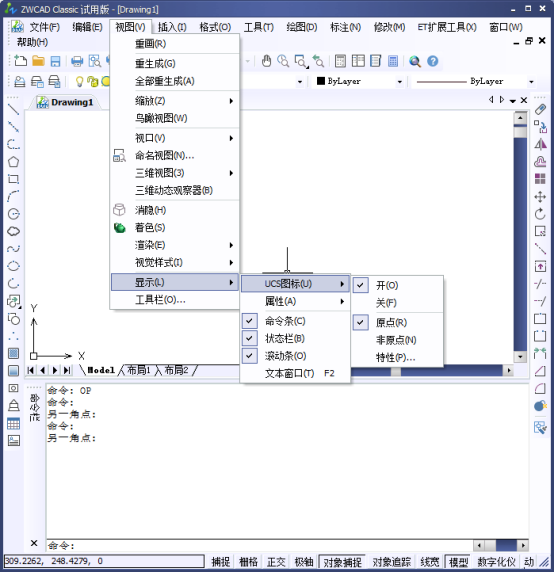Open the 格式(O) menu
The height and width of the screenshot is (572, 554).
(x=215, y=27)
